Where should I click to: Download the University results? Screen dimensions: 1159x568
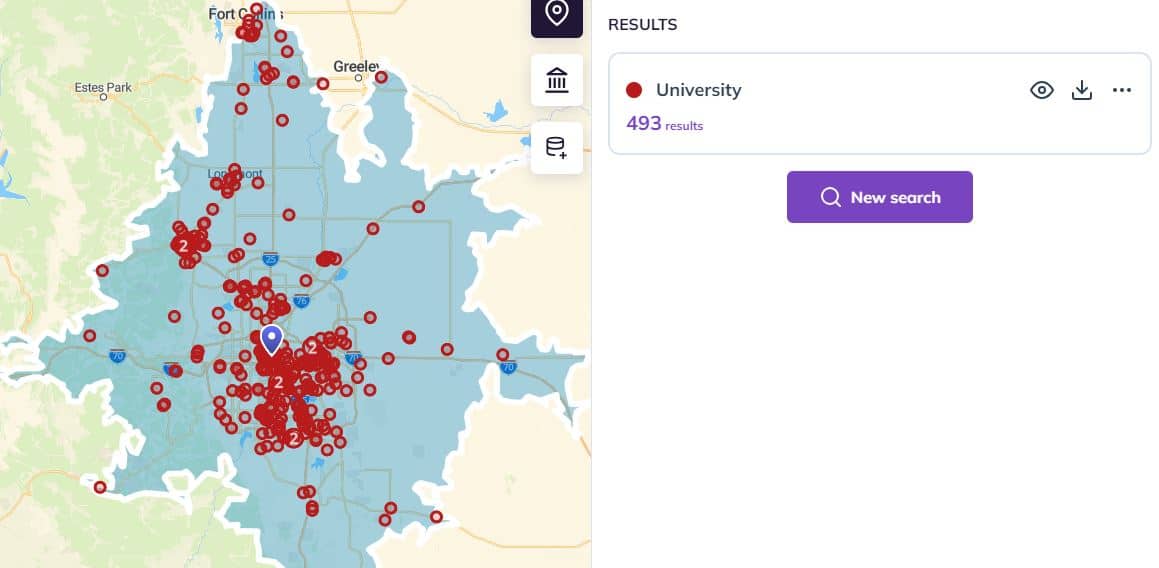[x=1081, y=90]
